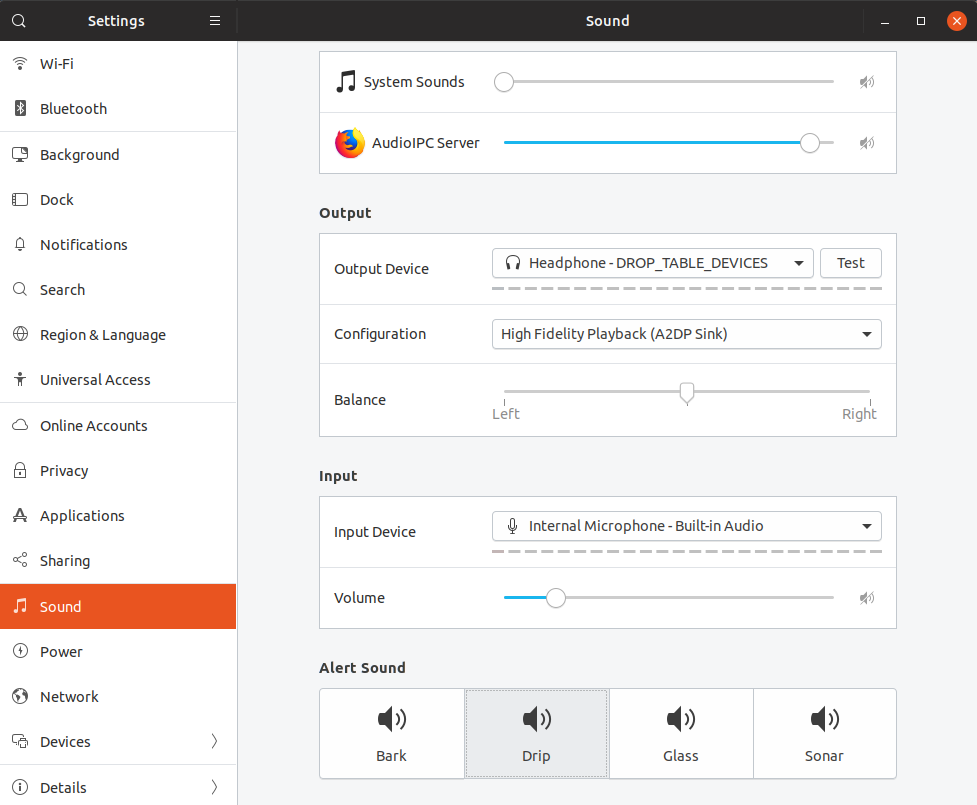Toggle mute for System Sounds
Image resolution: width=977 pixels, height=805 pixels.
click(867, 82)
